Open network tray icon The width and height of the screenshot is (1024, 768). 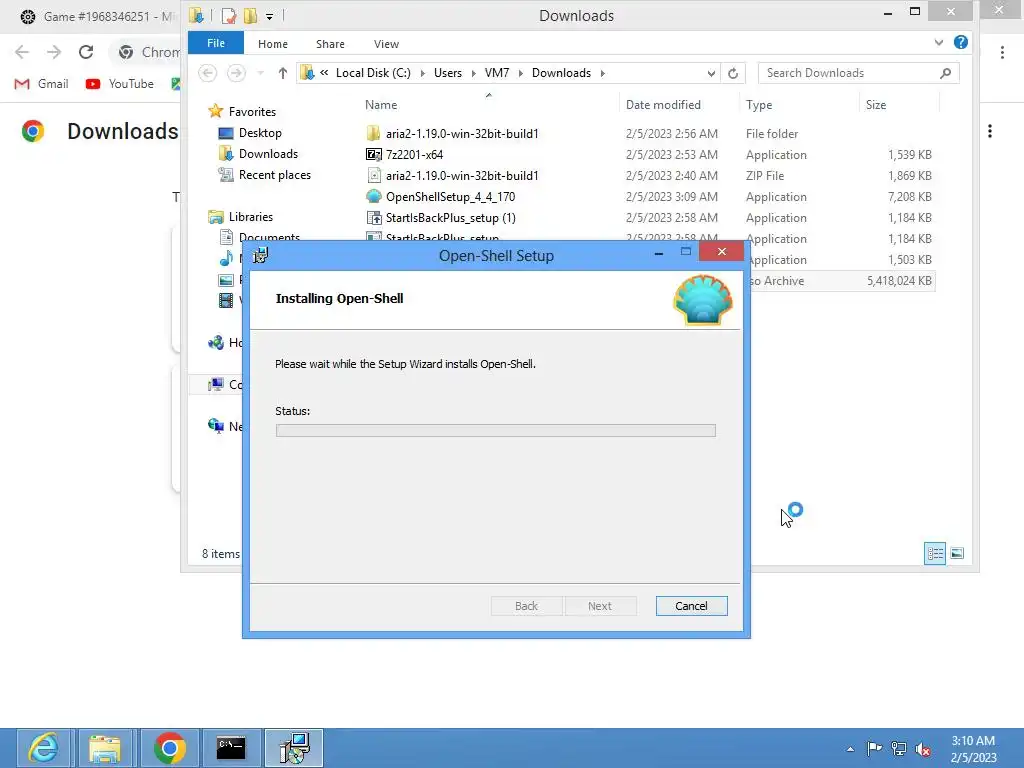point(899,748)
